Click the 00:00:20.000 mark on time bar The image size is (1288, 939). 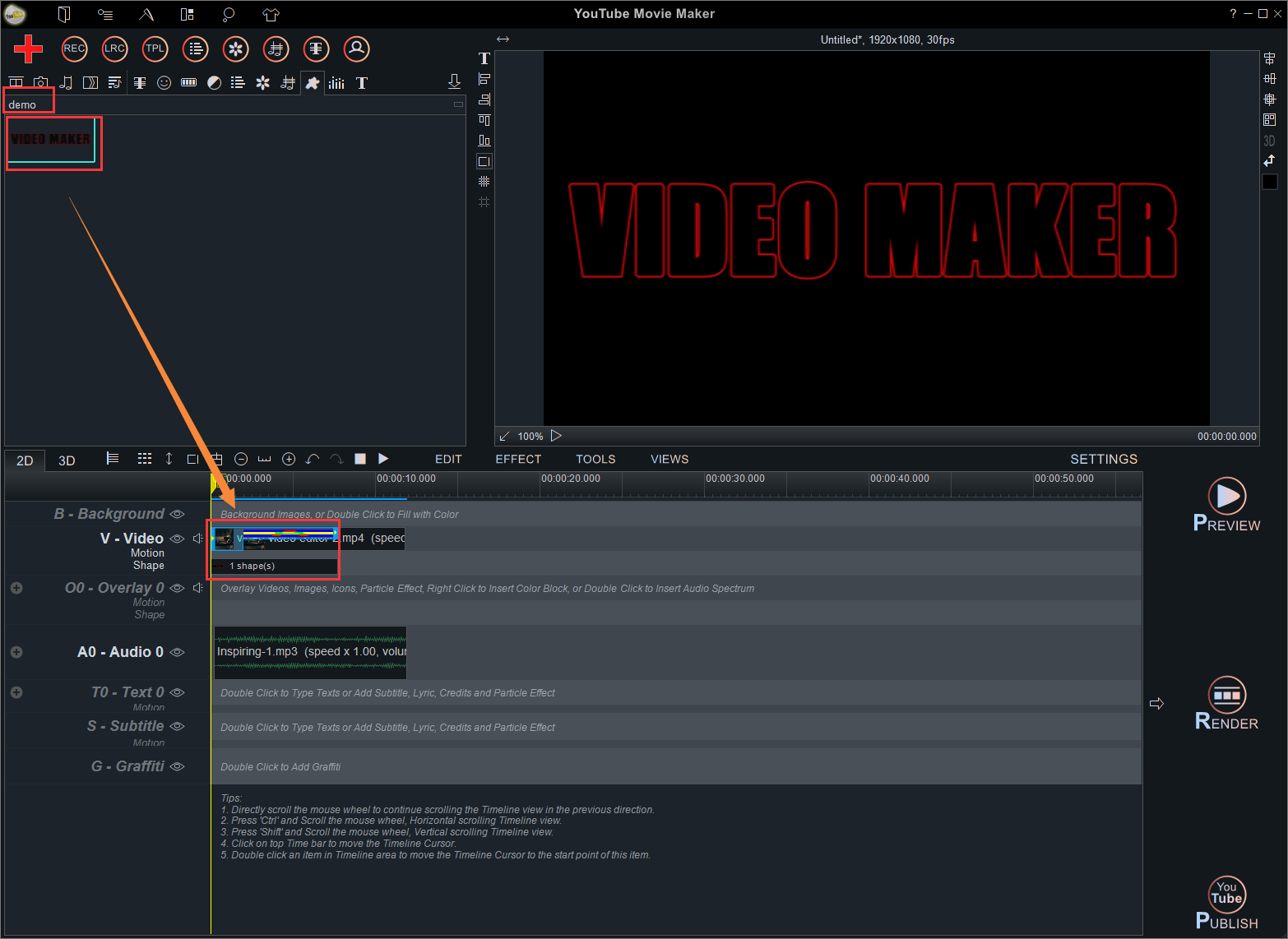570,479
